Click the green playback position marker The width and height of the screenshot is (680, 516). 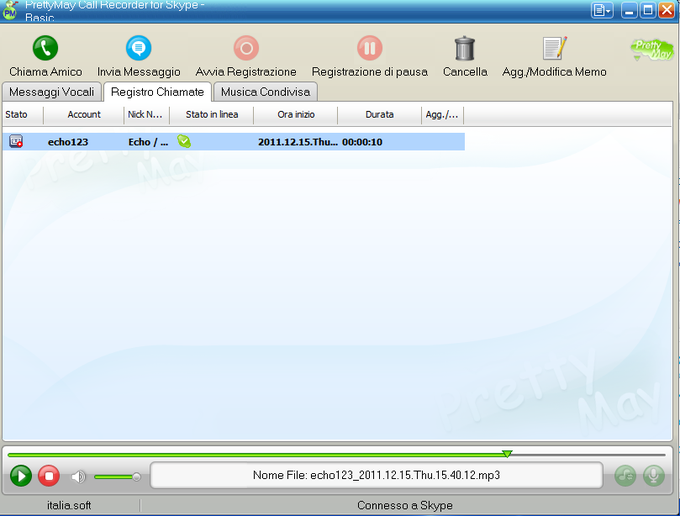(x=507, y=454)
